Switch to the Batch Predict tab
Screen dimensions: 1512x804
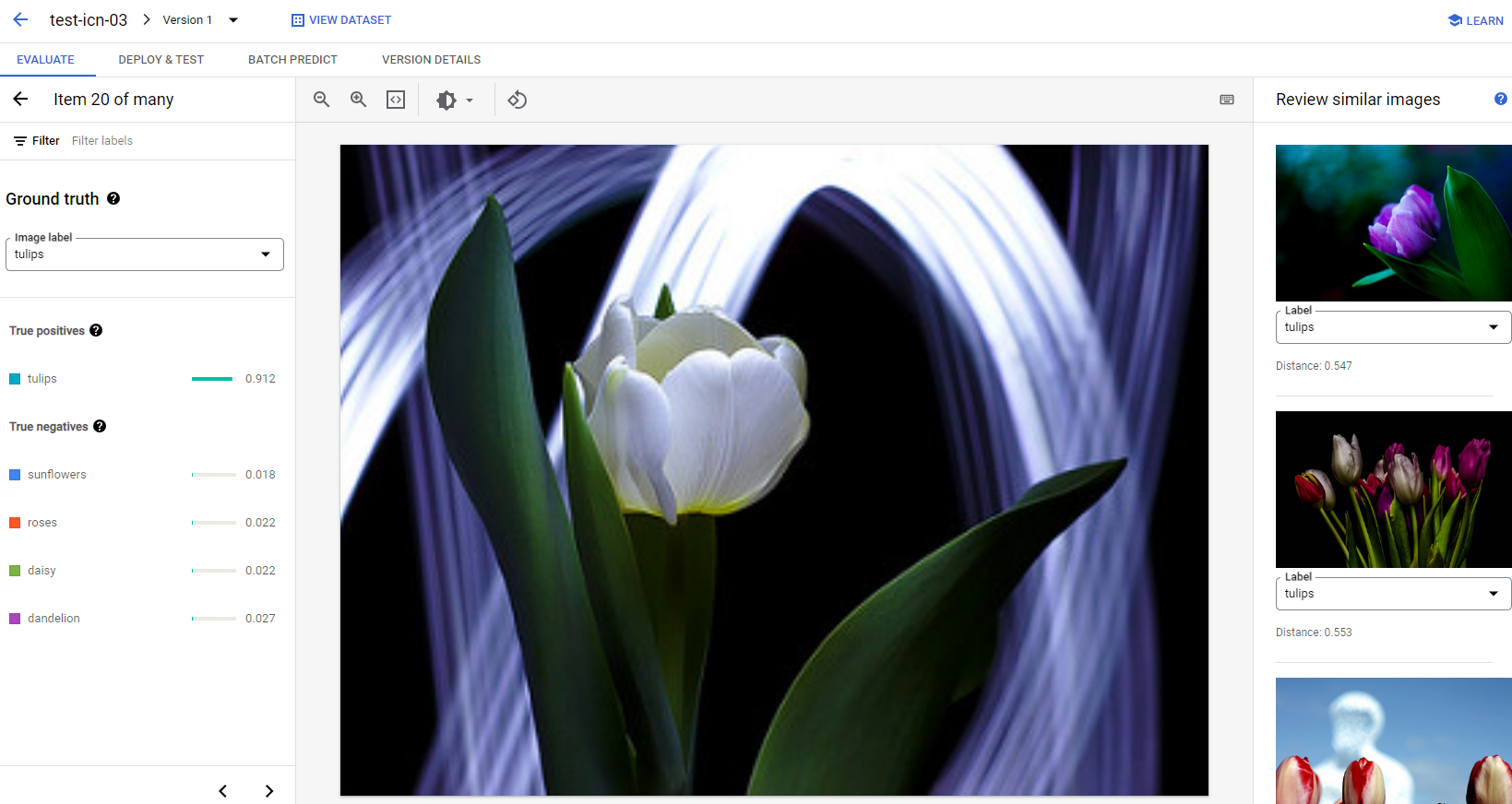[292, 60]
